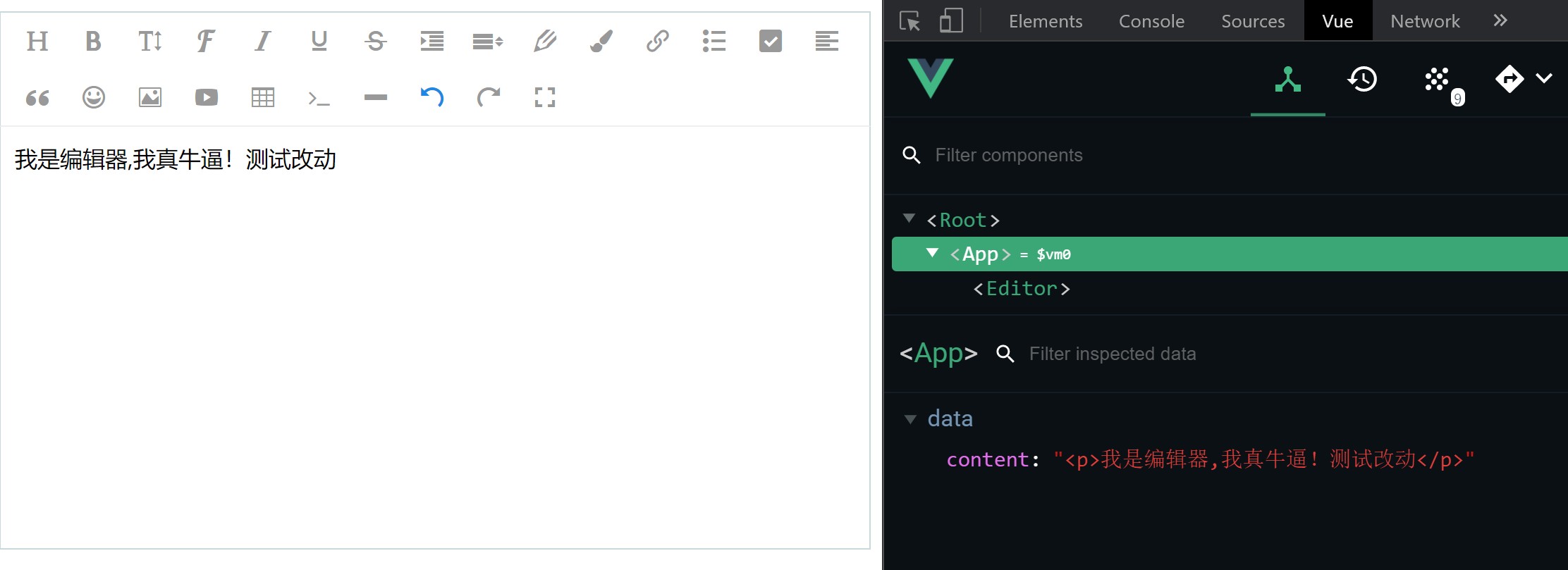Screen dimensions: 1568x570
Task: Insert a table into the editor
Action: (262, 97)
